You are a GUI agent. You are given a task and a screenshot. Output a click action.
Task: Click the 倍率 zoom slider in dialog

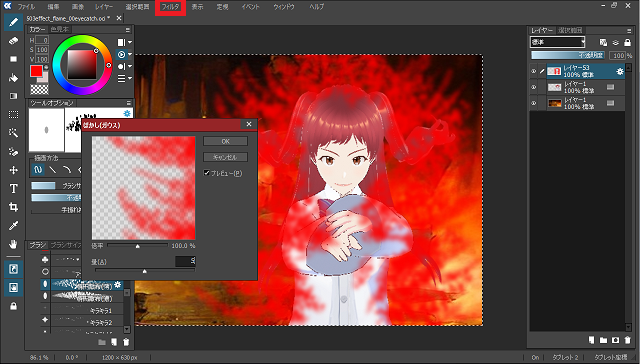pos(138,246)
